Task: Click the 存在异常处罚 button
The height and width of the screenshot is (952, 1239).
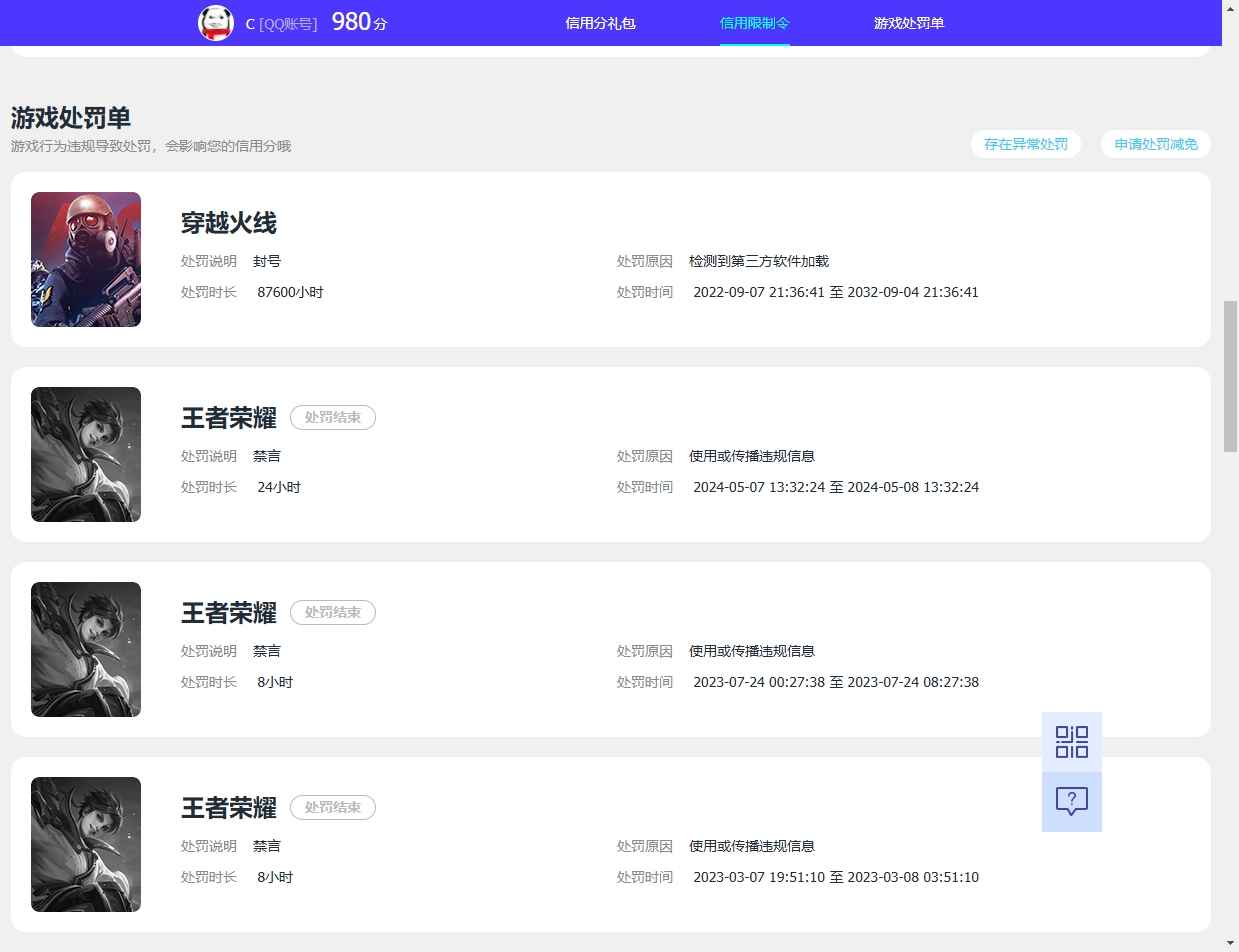Action: [1026, 144]
